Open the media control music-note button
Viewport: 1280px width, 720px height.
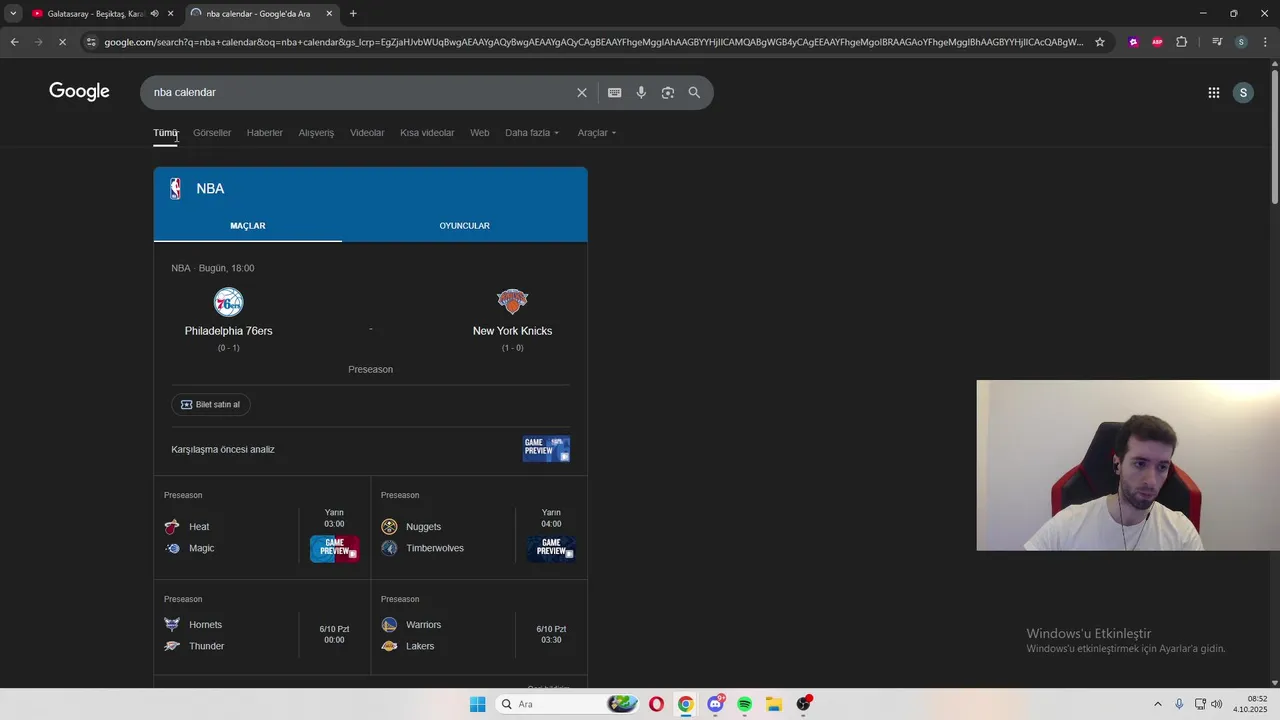click(1217, 42)
